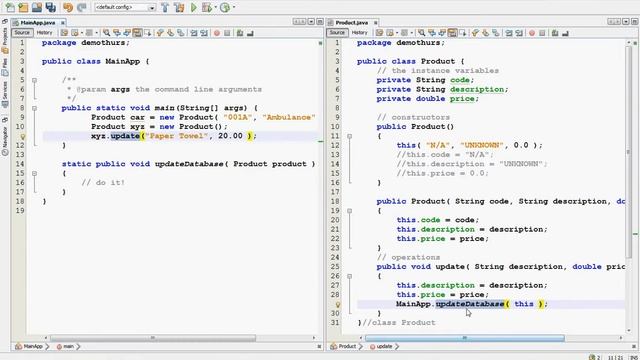The height and width of the screenshot is (360, 640).
Task: Open a project via the toolbar icon
Action: pyautogui.click(x=37, y=7)
